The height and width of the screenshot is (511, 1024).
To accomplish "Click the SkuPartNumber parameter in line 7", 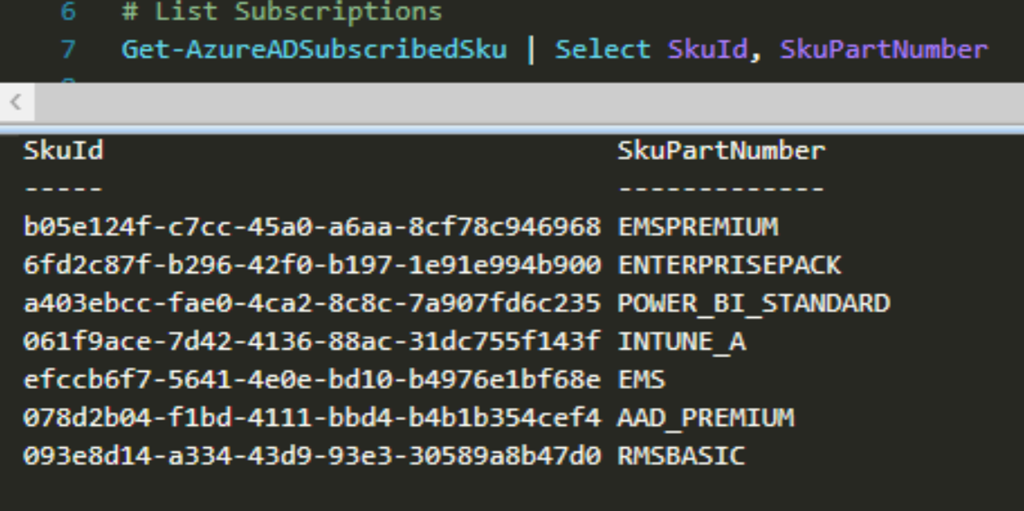I will tap(884, 50).
